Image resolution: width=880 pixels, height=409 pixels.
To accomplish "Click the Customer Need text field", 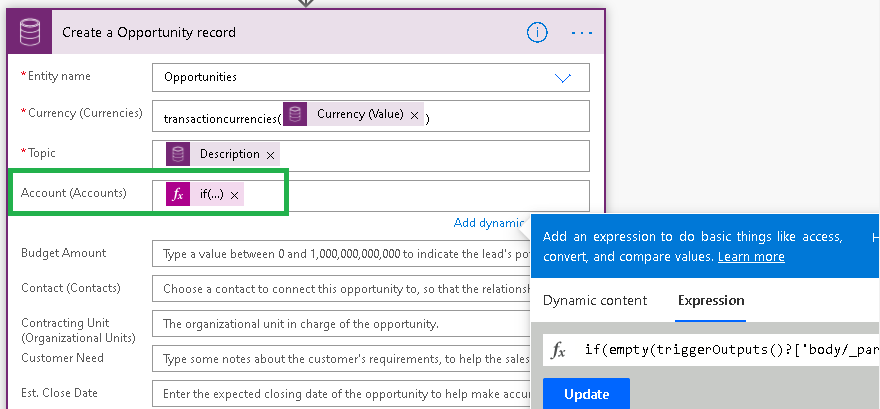I will pyautogui.click(x=340, y=358).
